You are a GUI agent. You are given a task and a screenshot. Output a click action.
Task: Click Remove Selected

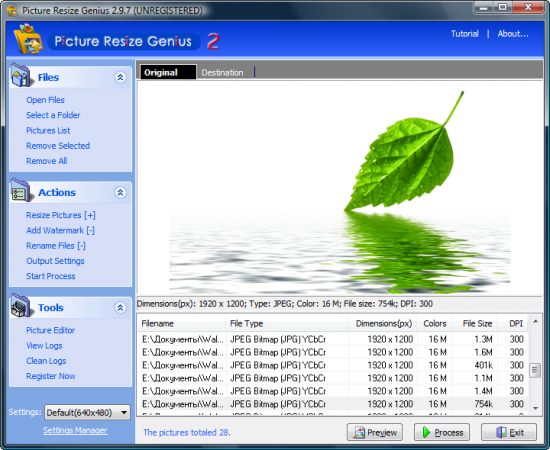click(x=58, y=146)
